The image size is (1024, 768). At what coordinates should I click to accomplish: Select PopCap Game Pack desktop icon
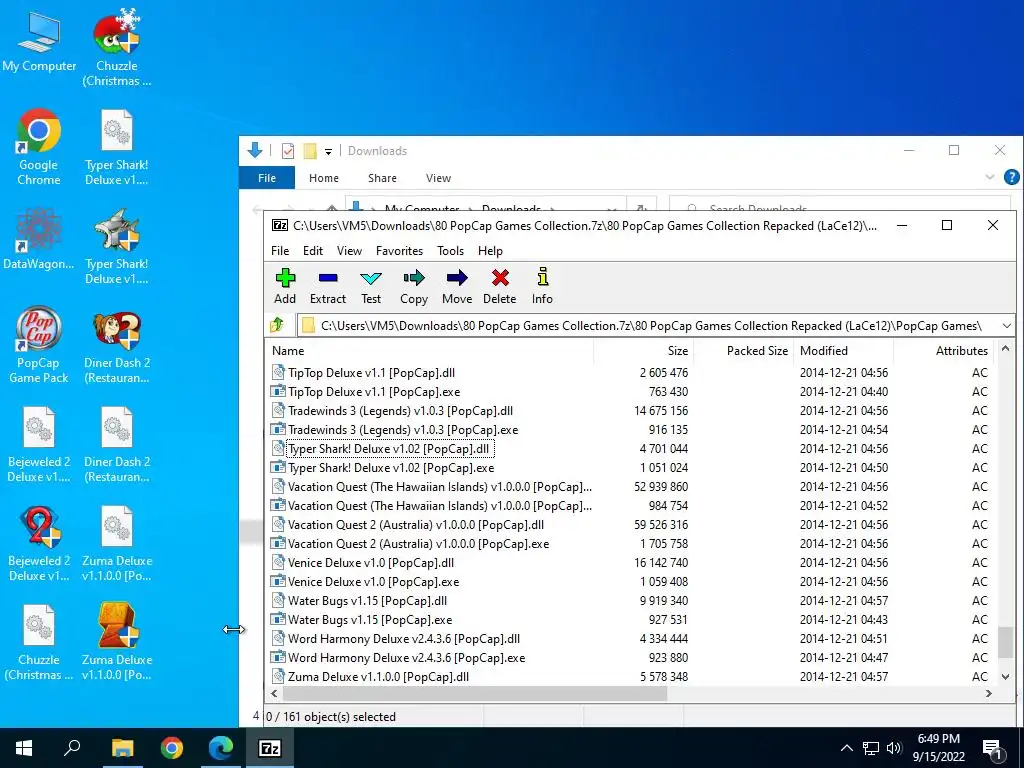coord(39,344)
